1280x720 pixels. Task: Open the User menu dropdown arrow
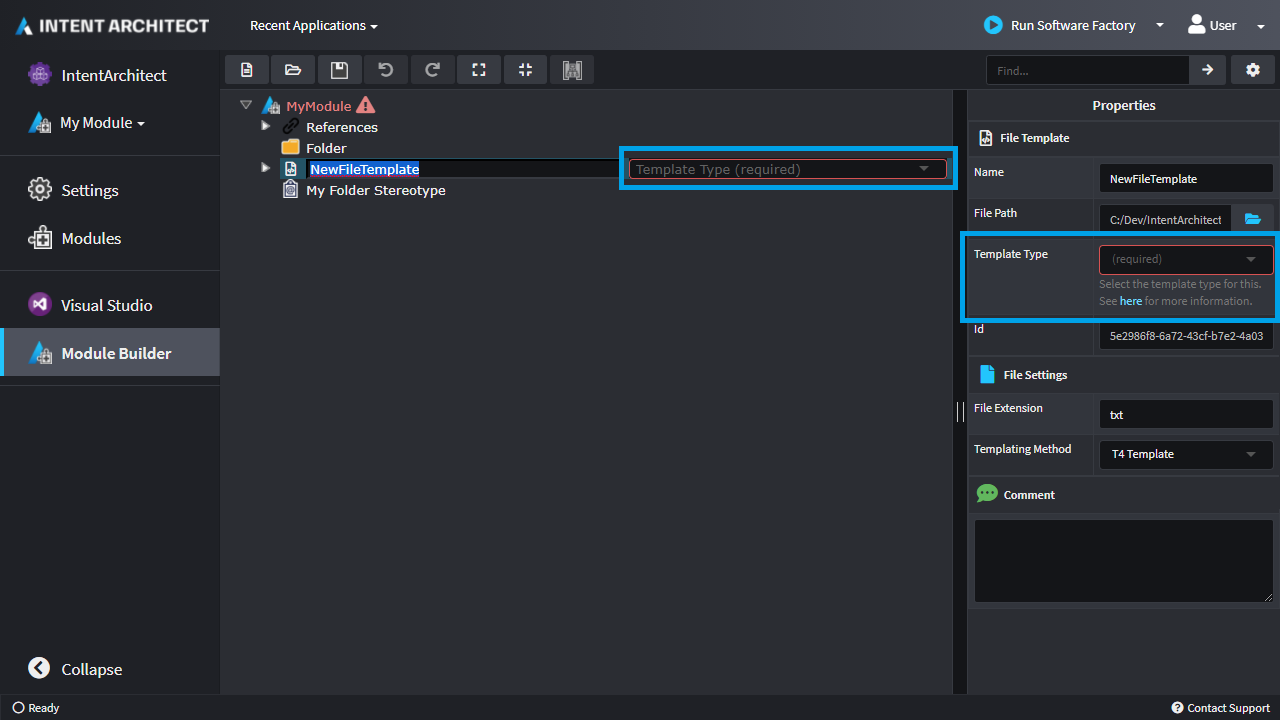click(1260, 26)
